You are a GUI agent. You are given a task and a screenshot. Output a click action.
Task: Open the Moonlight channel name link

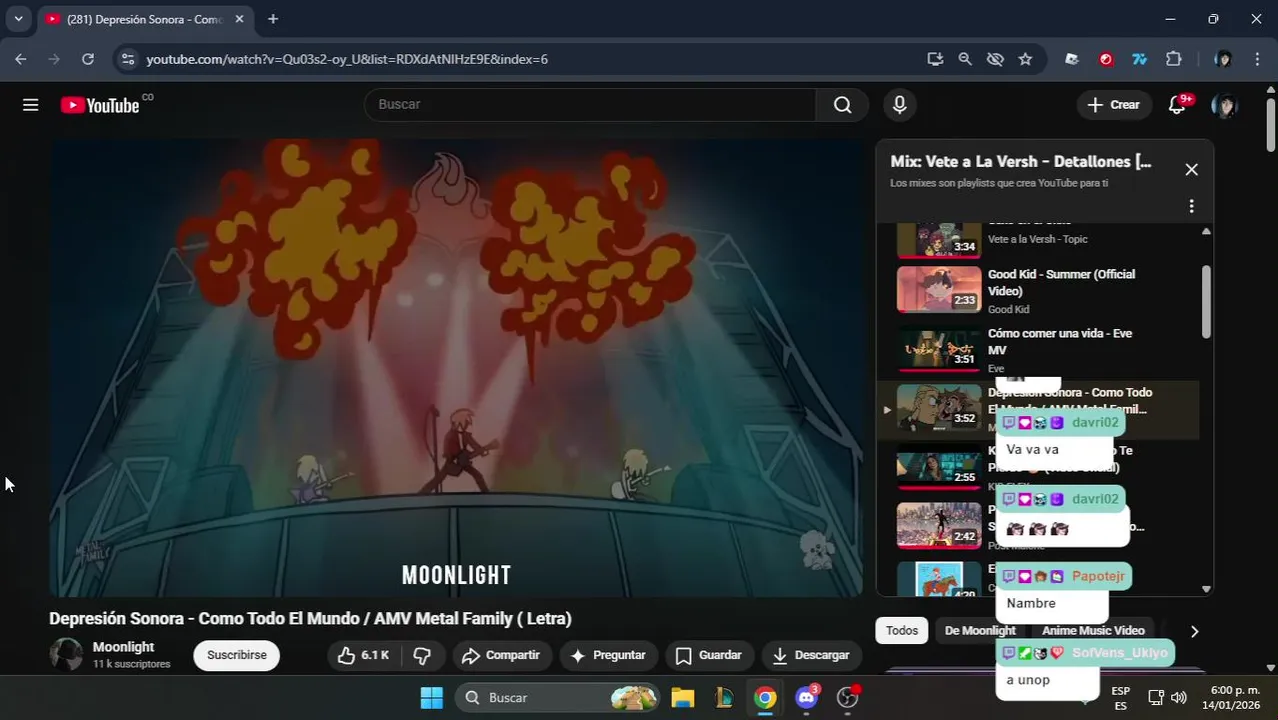tap(123, 647)
